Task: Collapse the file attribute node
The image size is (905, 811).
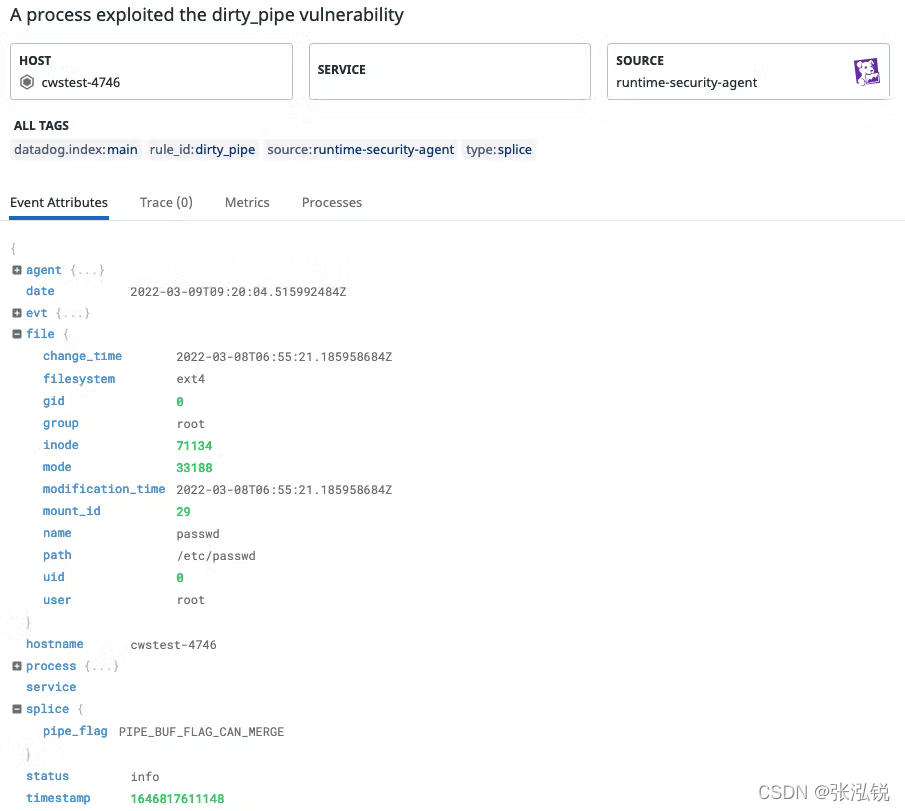Action: (x=17, y=334)
